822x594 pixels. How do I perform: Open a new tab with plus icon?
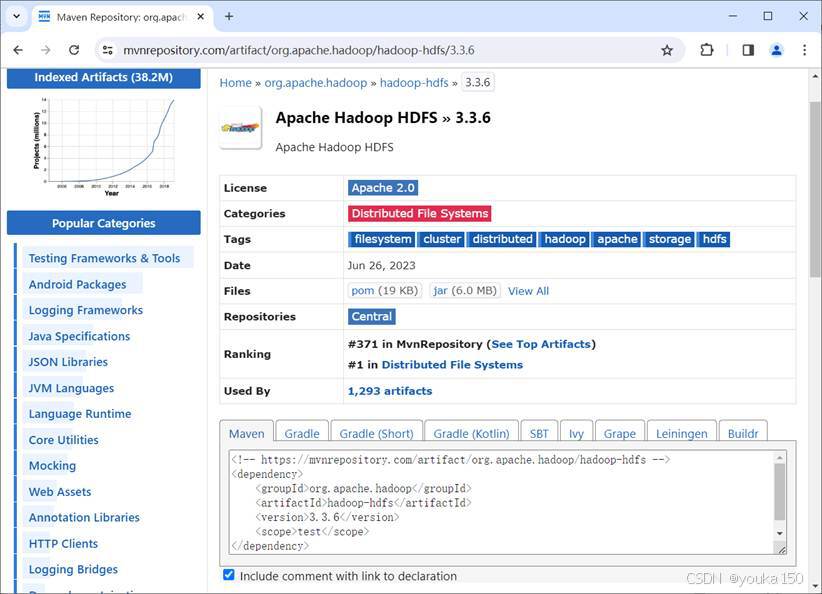[229, 16]
